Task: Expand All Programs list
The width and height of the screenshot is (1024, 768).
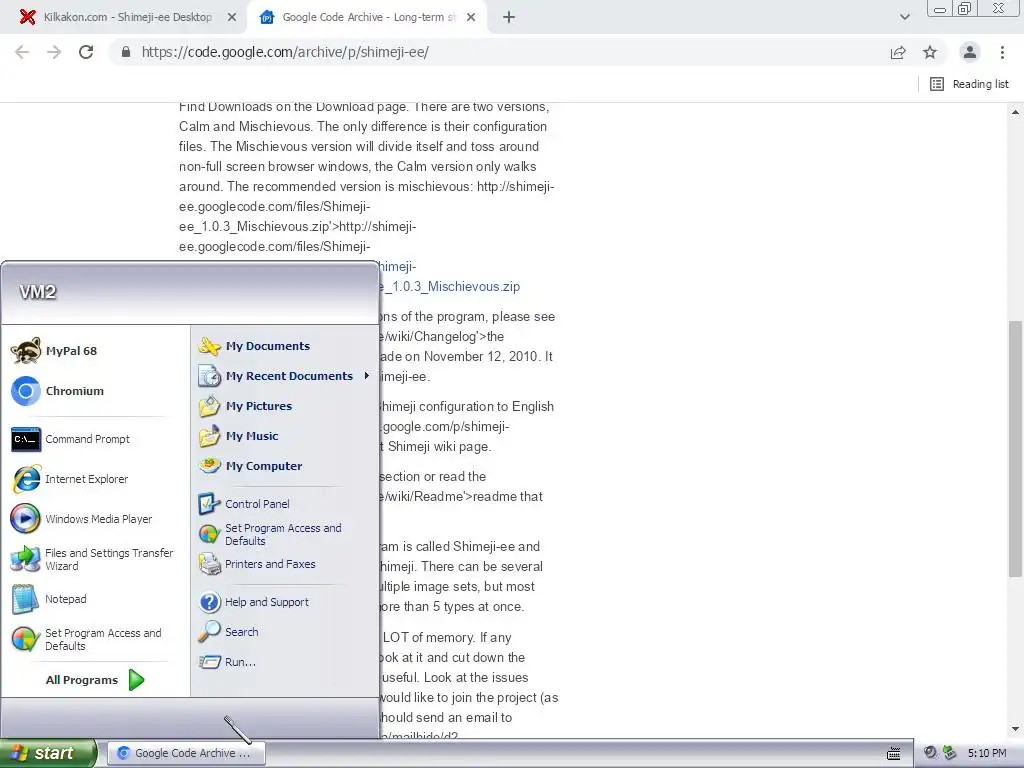Action: click(x=95, y=680)
